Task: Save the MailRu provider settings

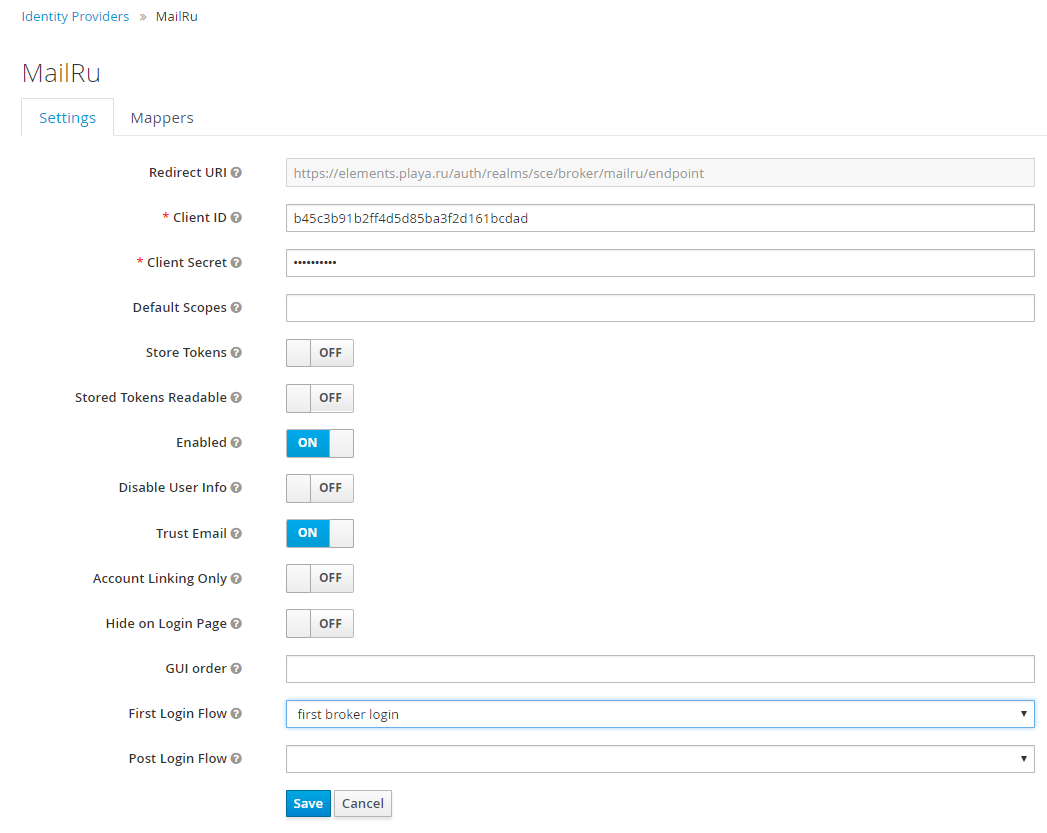Action: (x=308, y=803)
